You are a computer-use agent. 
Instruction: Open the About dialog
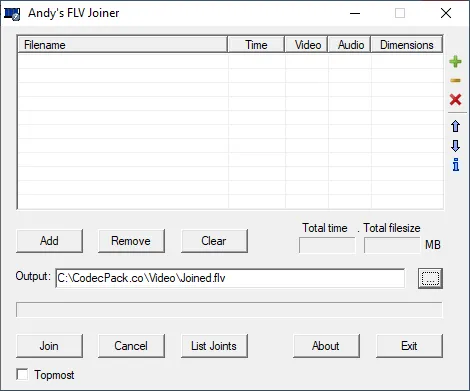tap(326, 346)
